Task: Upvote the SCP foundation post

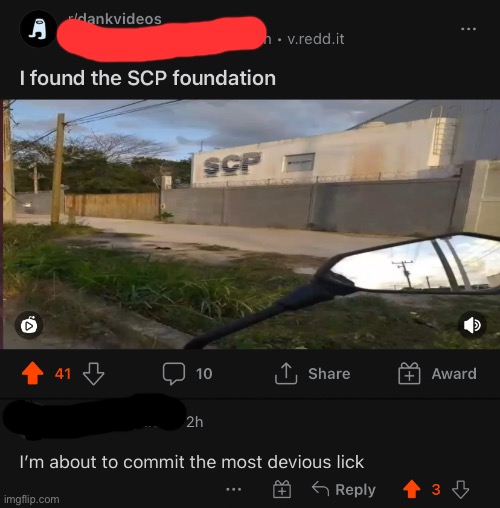Action: pos(33,374)
